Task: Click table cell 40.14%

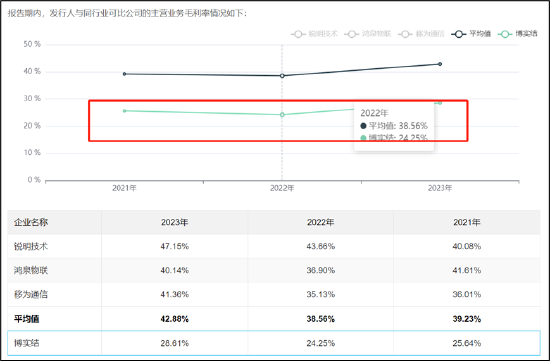Action: click(x=175, y=270)
